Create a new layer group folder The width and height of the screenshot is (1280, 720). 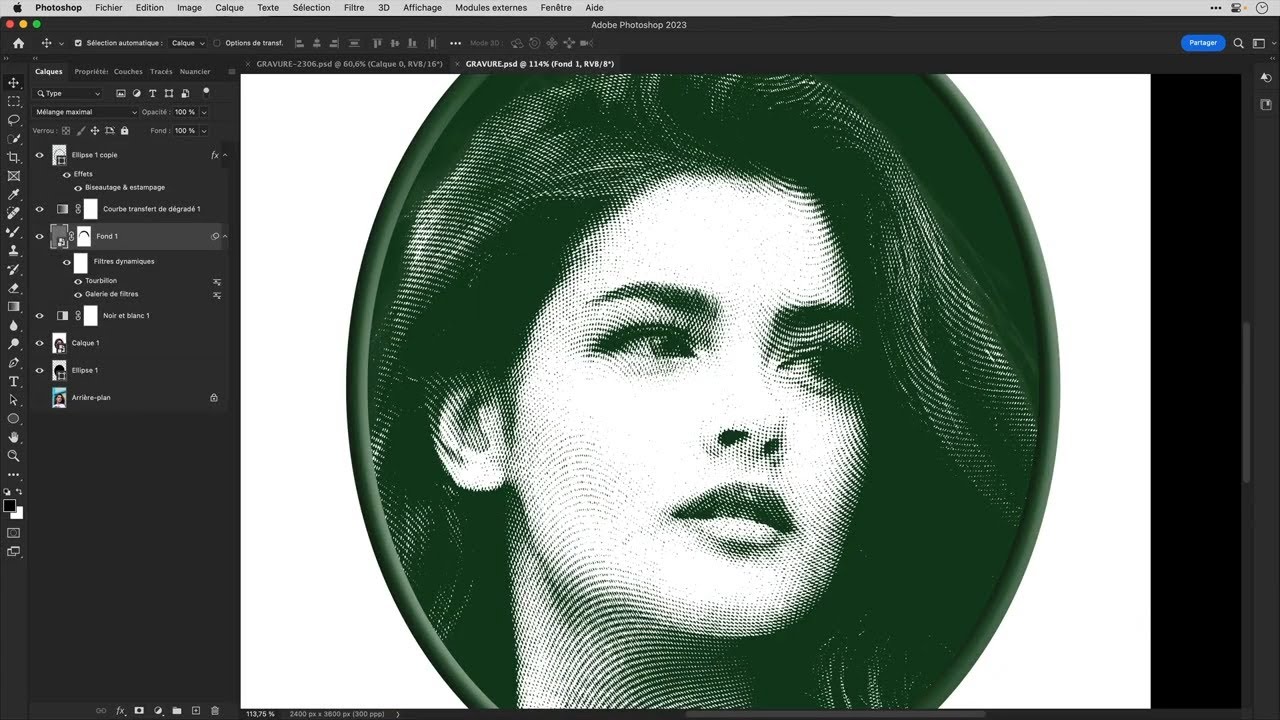click(x=177, y=710)
